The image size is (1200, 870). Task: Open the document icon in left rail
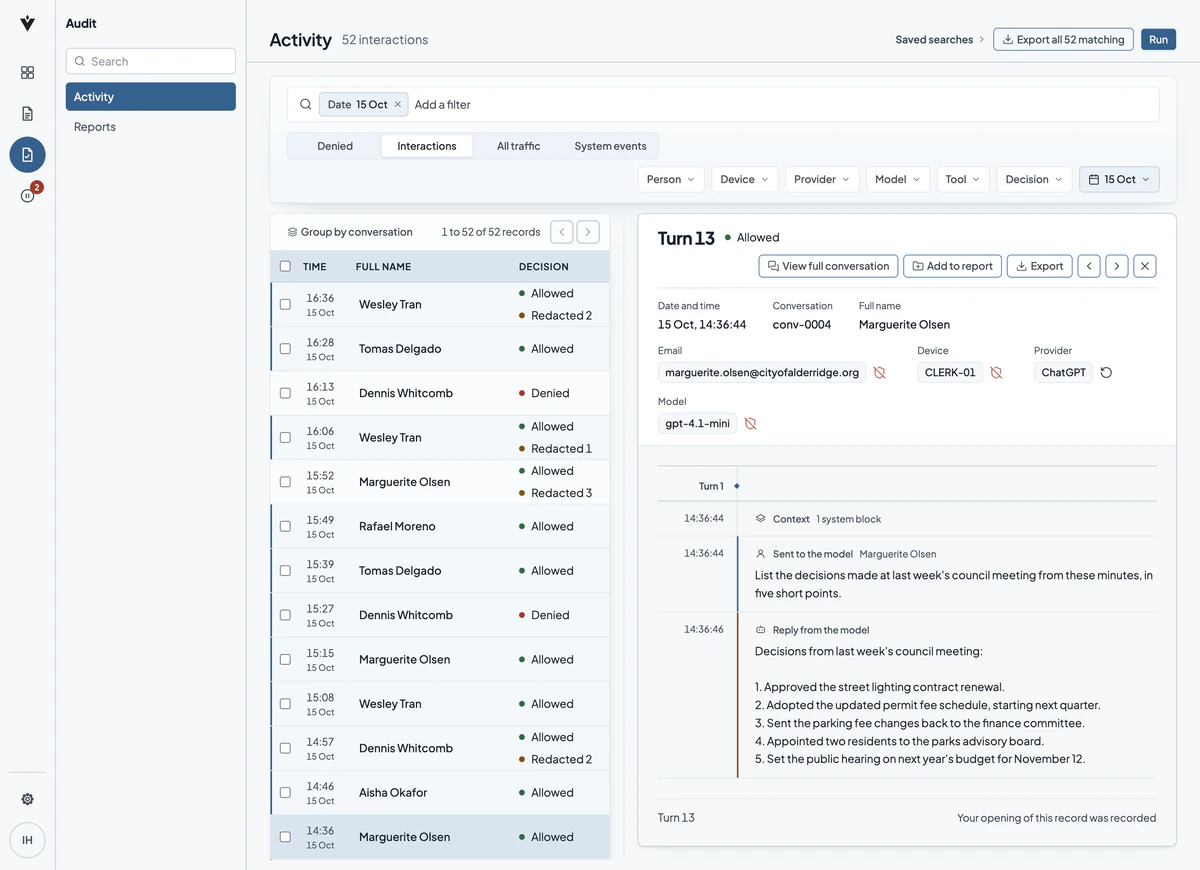tap(27, 113)
